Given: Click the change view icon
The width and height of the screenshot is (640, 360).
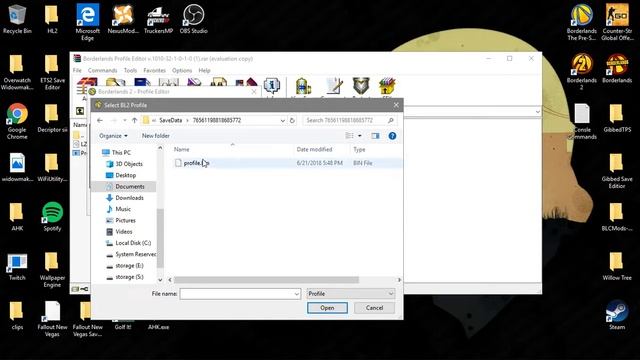Looking at the screenshot, I should point(349,136).
